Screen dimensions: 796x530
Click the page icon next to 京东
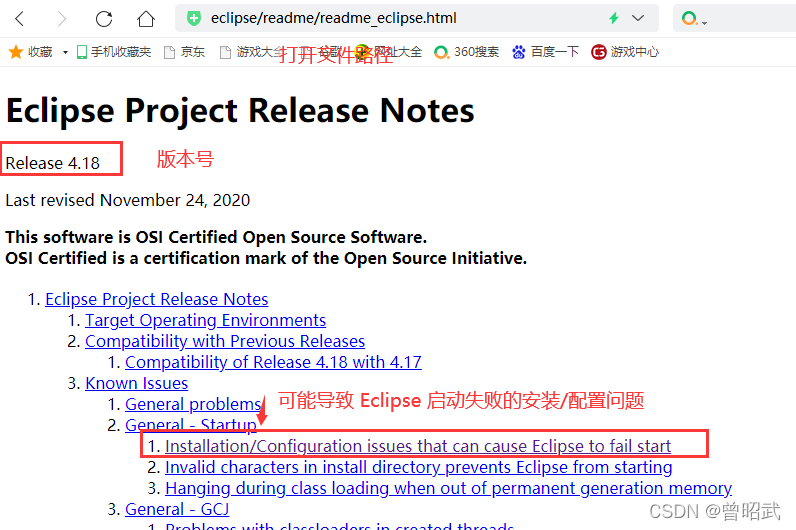170,52
